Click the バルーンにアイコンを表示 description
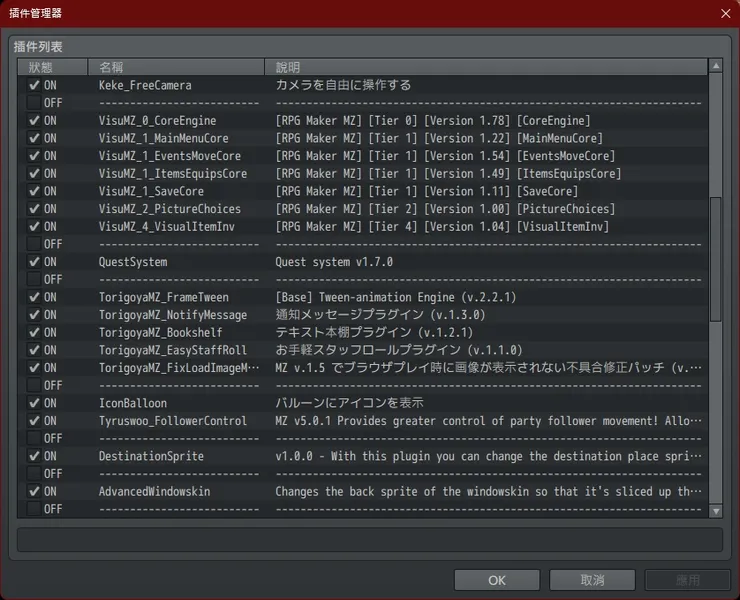The image size is (740, 600). [x=349, y=403]
